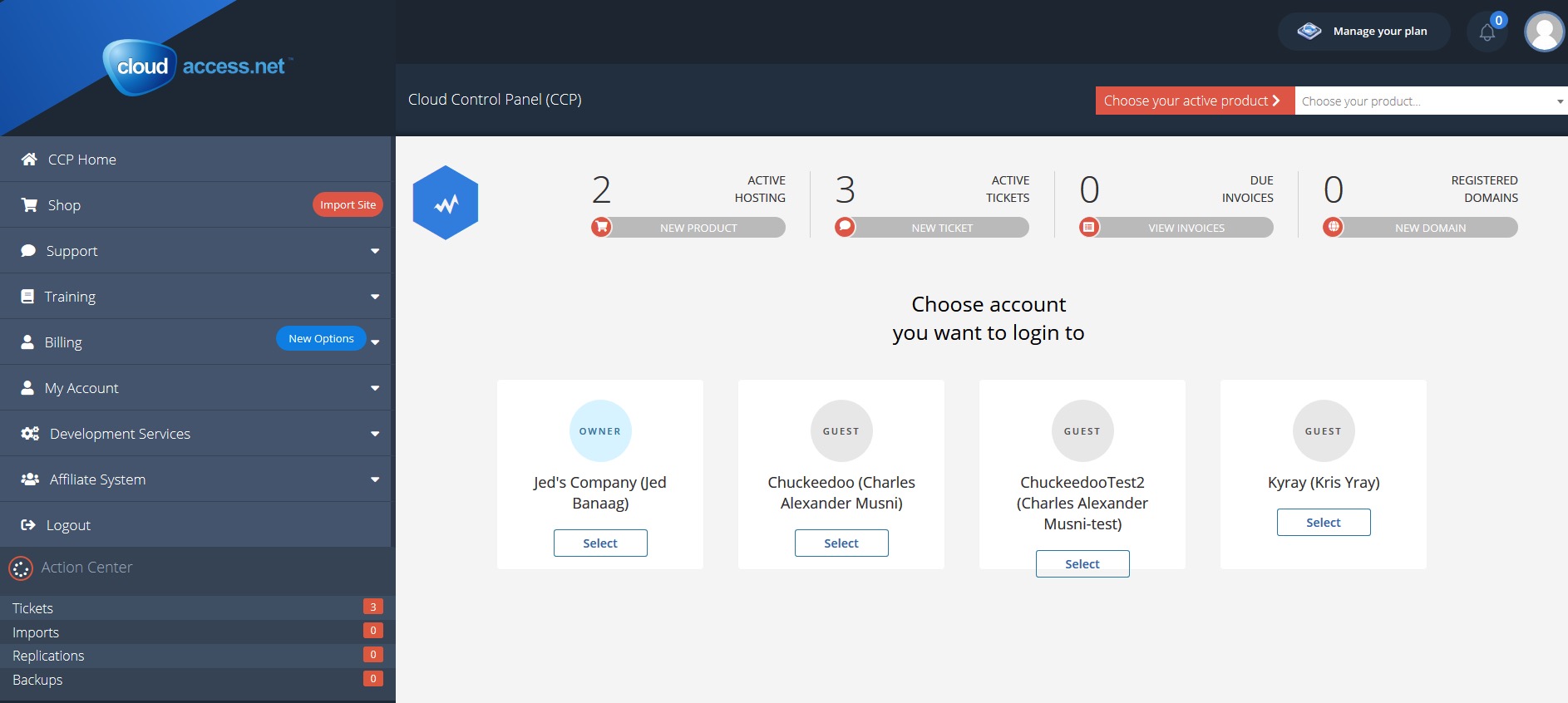The image size is (1568, 703).
Task: Open the notifications bell
Action: point(1487,32)
